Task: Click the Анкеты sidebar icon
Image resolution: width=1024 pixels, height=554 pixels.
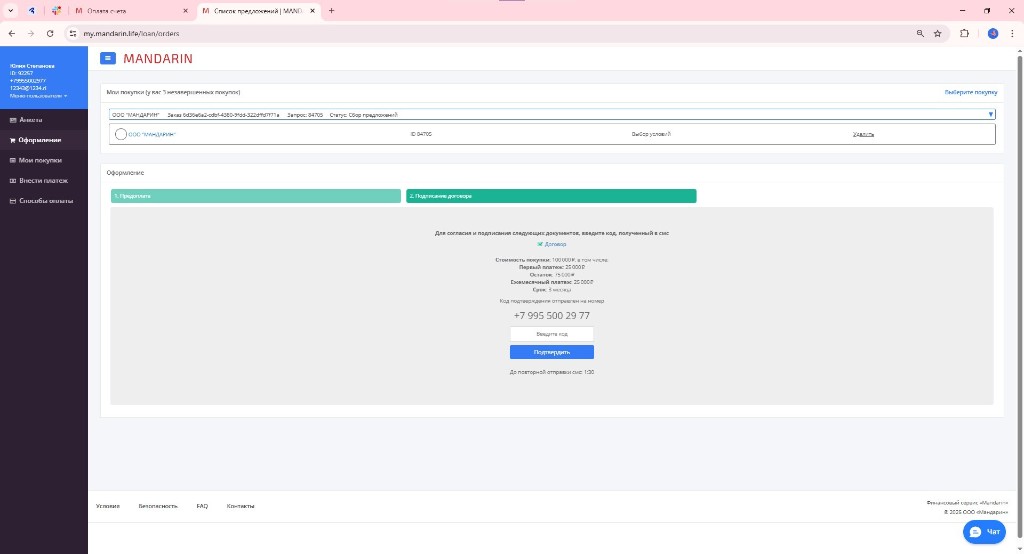Action: click(x=13, y=120)
